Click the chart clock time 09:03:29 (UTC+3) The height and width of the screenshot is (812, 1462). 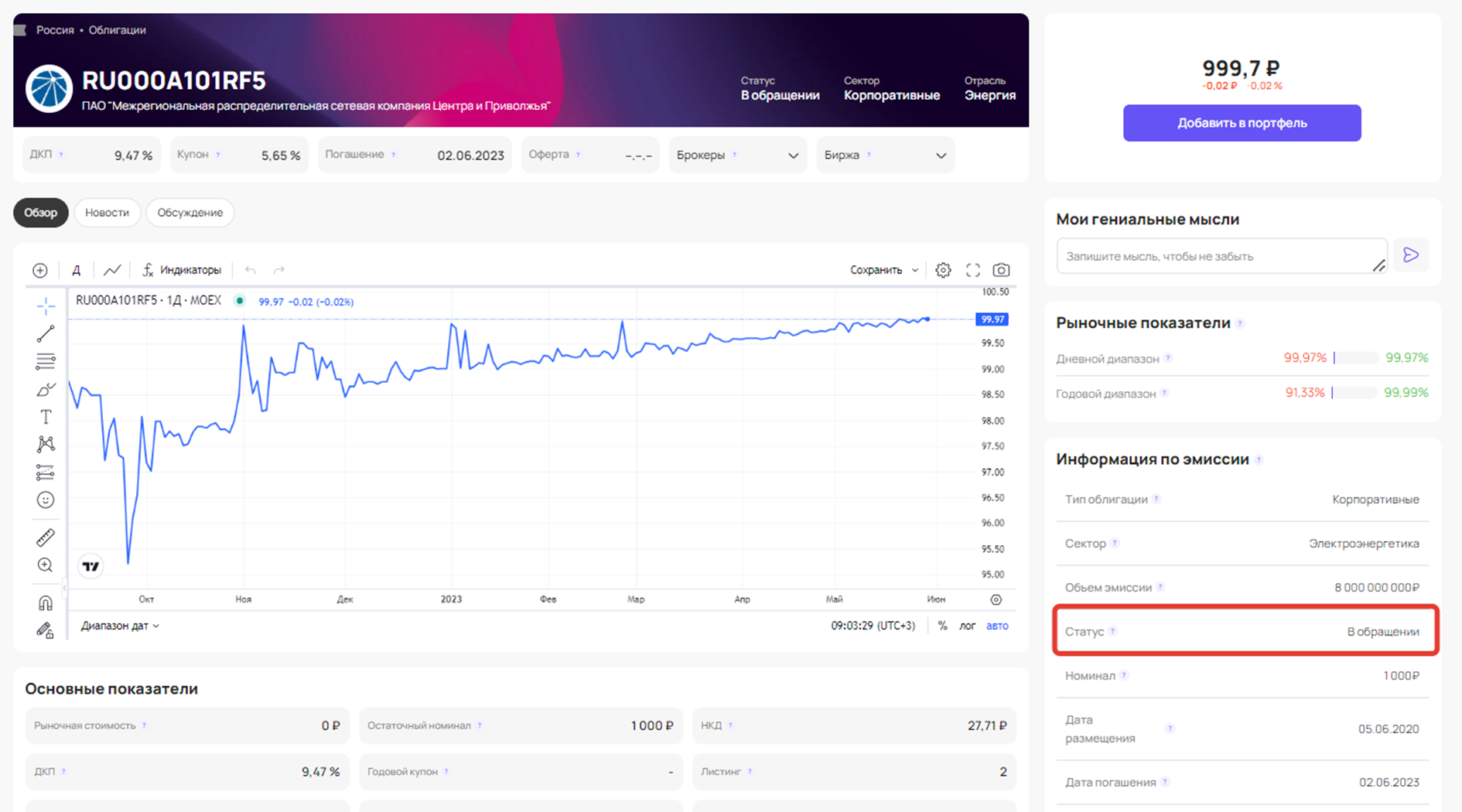pos(873,626)
